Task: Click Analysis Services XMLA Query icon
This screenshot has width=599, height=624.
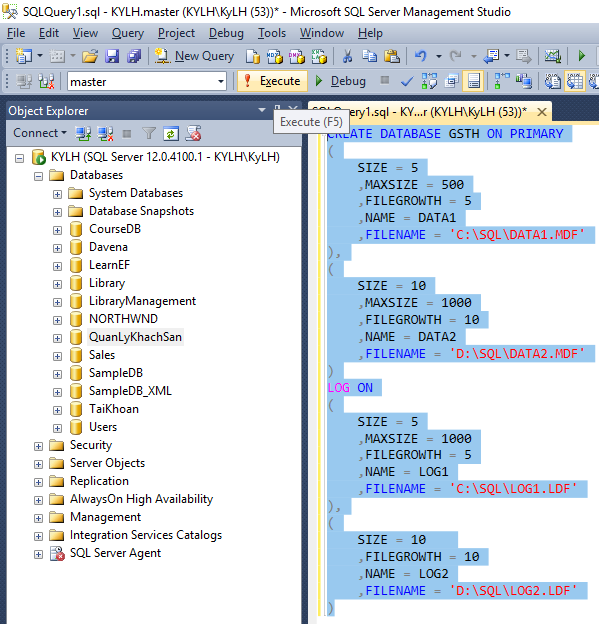Action: [319, 56]
